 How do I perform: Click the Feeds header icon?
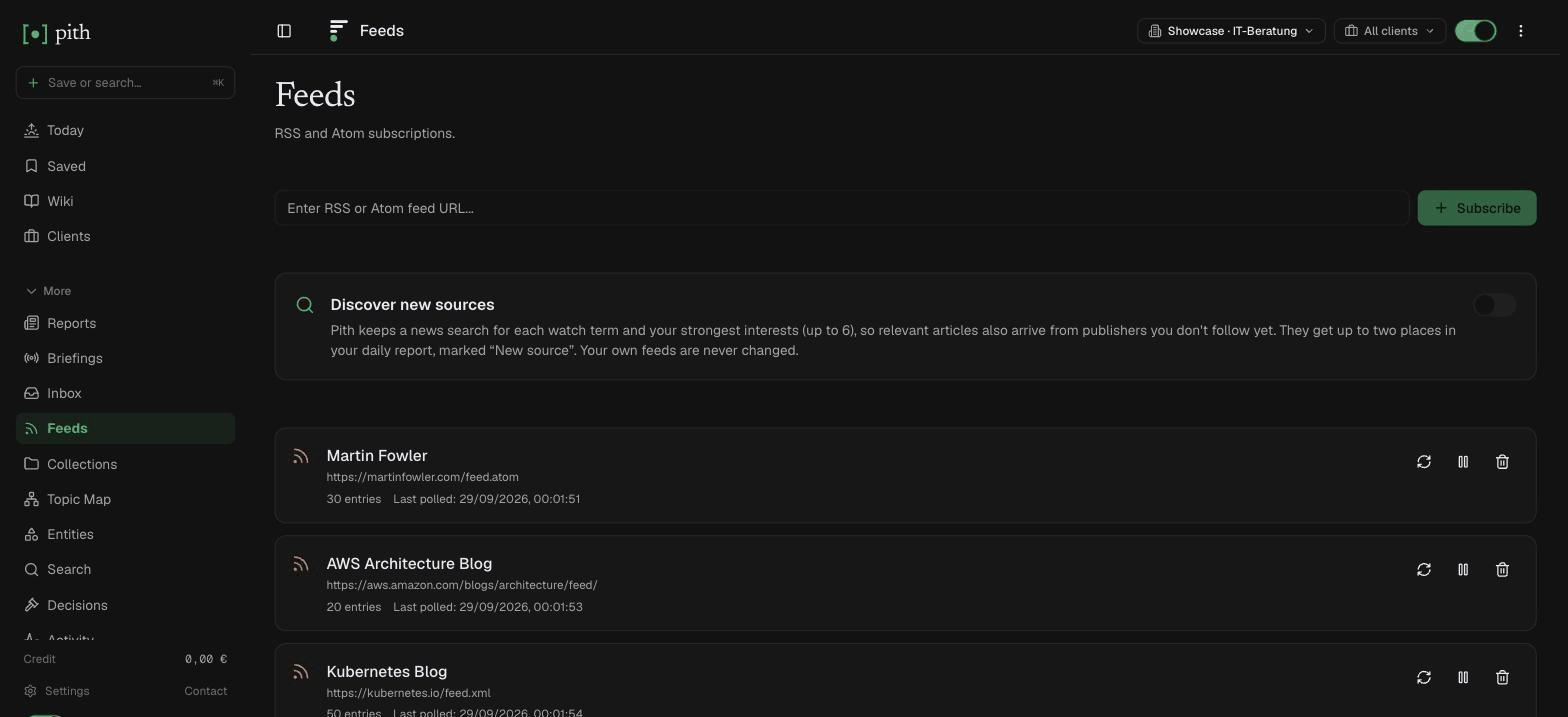point(338,31)
